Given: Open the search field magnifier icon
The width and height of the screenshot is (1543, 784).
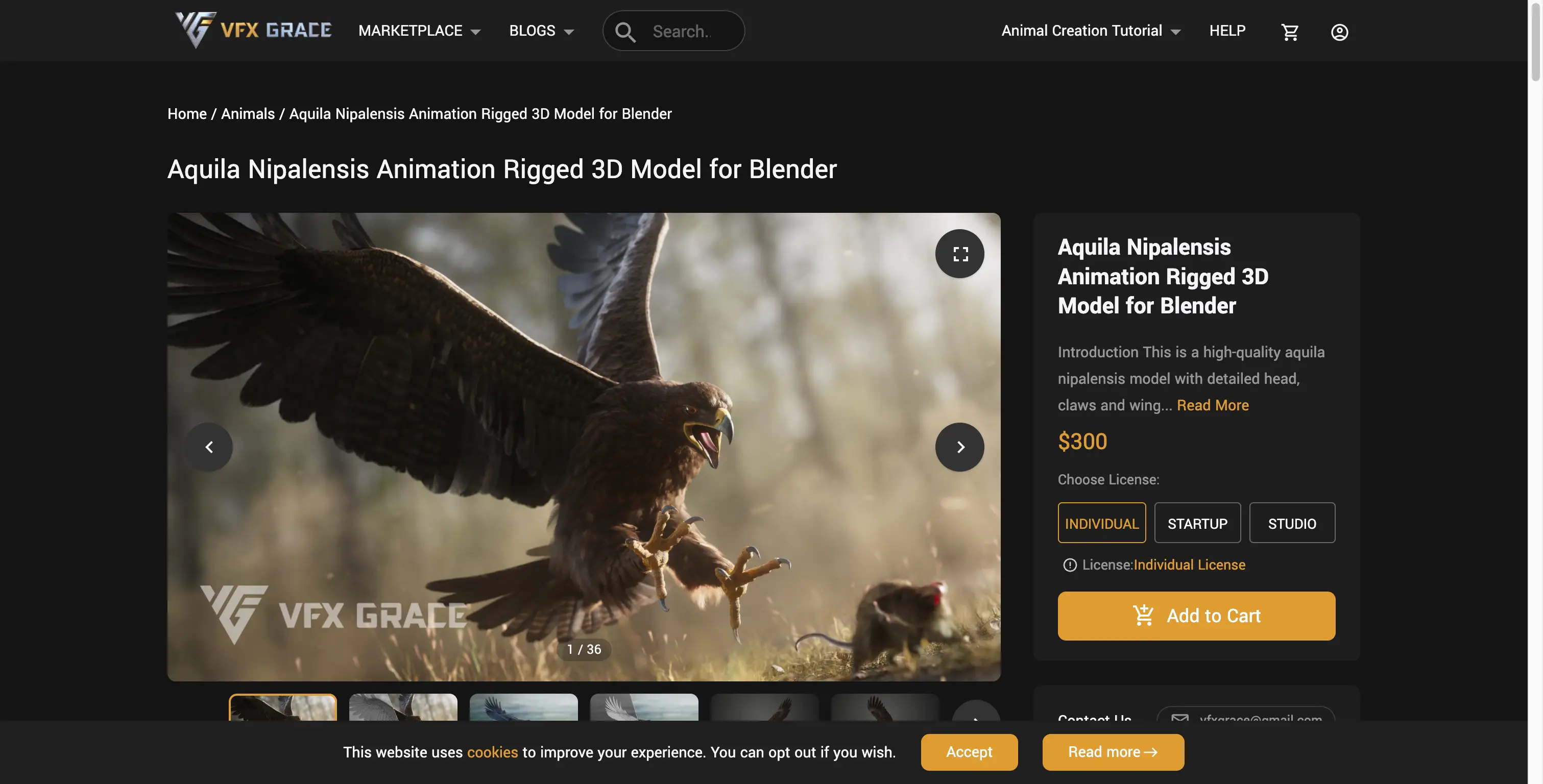Looking at the screenshot, I should pyautogui.click(x=625, y=31).
